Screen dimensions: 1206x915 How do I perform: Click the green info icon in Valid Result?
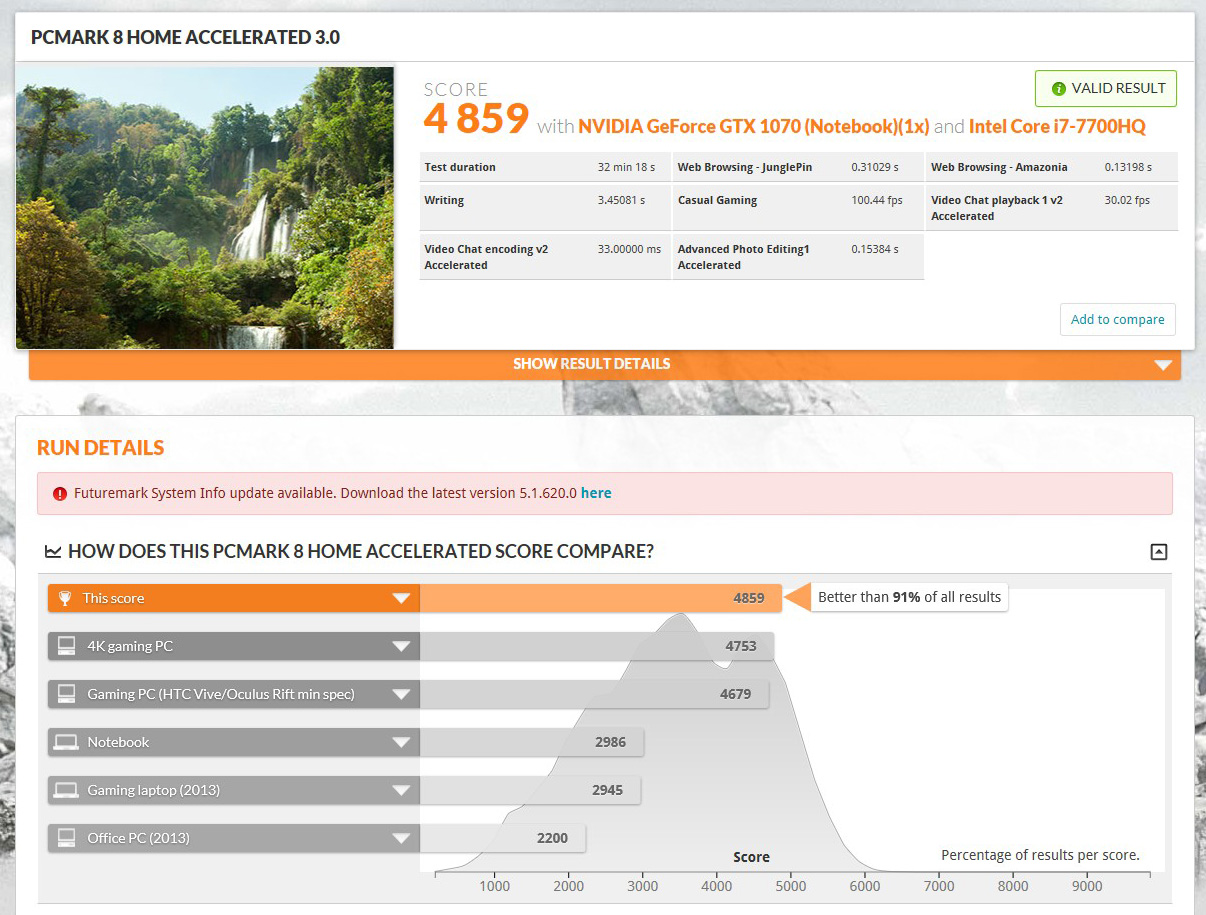pos(1058,88)
